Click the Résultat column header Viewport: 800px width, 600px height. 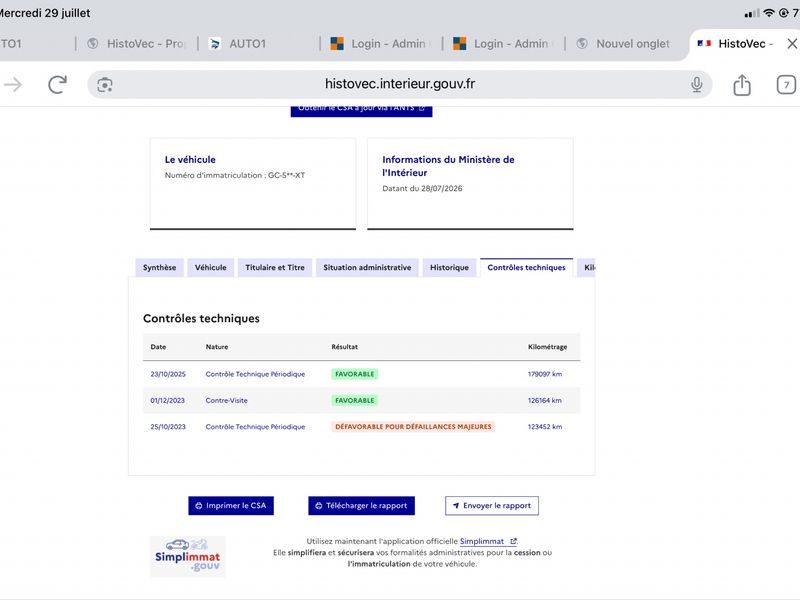(x=344, y=346)
